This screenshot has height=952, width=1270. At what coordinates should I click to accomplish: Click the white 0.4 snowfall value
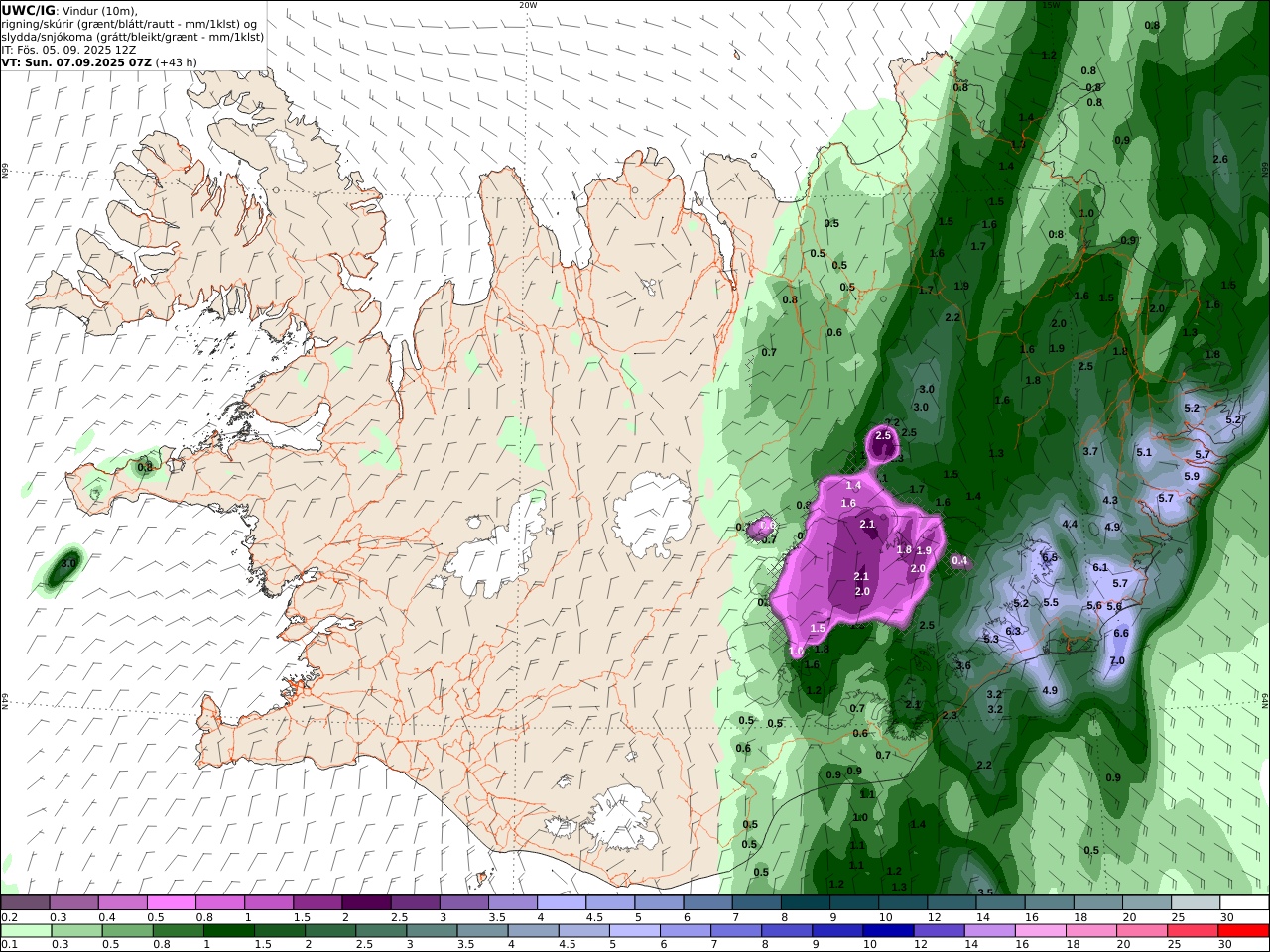[x=959, y=561]
